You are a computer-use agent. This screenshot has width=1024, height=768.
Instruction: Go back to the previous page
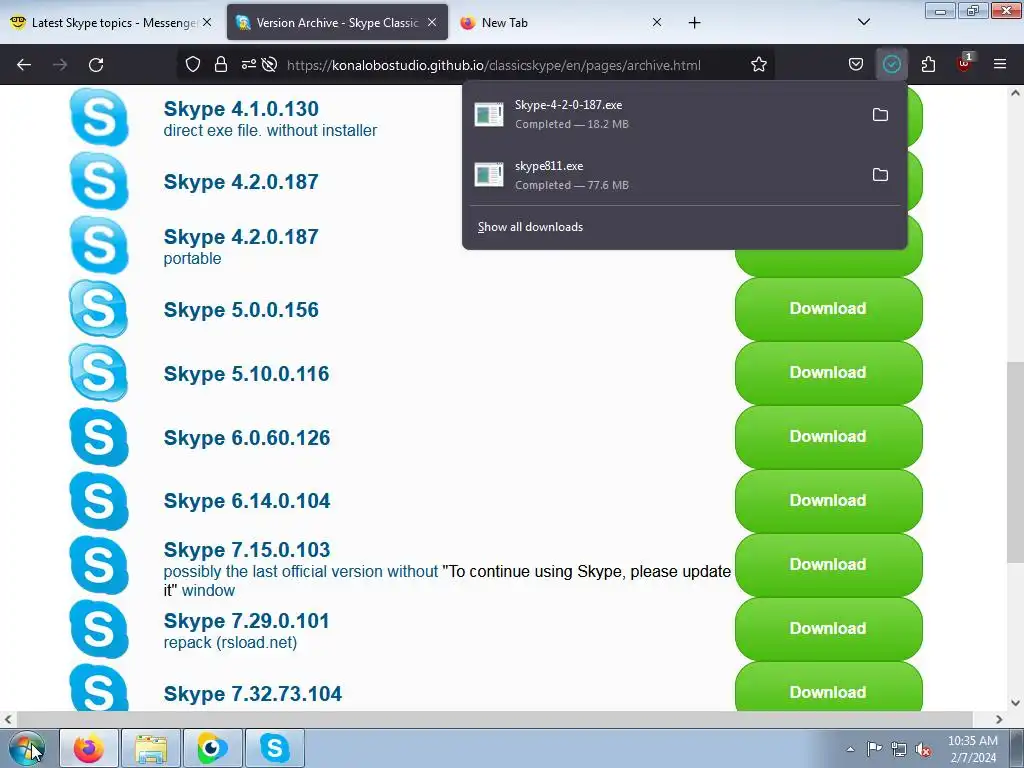coord(24,65)
